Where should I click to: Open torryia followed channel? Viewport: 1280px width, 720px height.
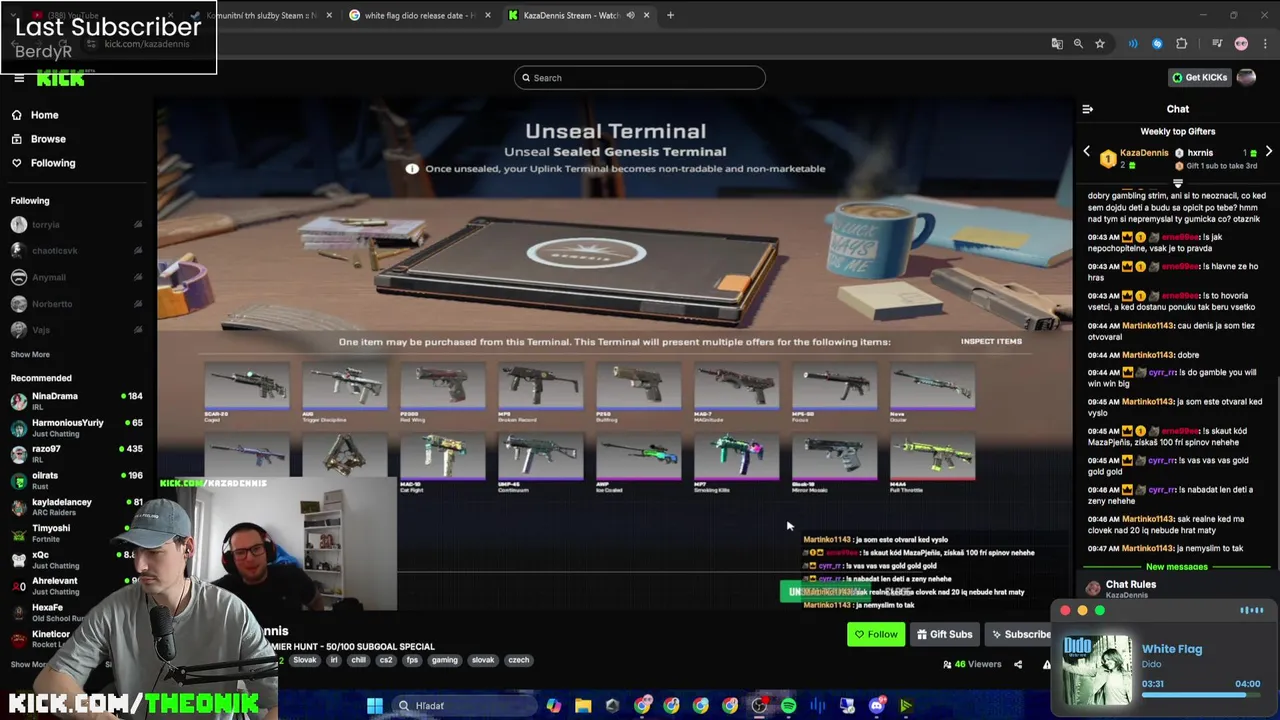pyautogui.click(x=76, y=225)
